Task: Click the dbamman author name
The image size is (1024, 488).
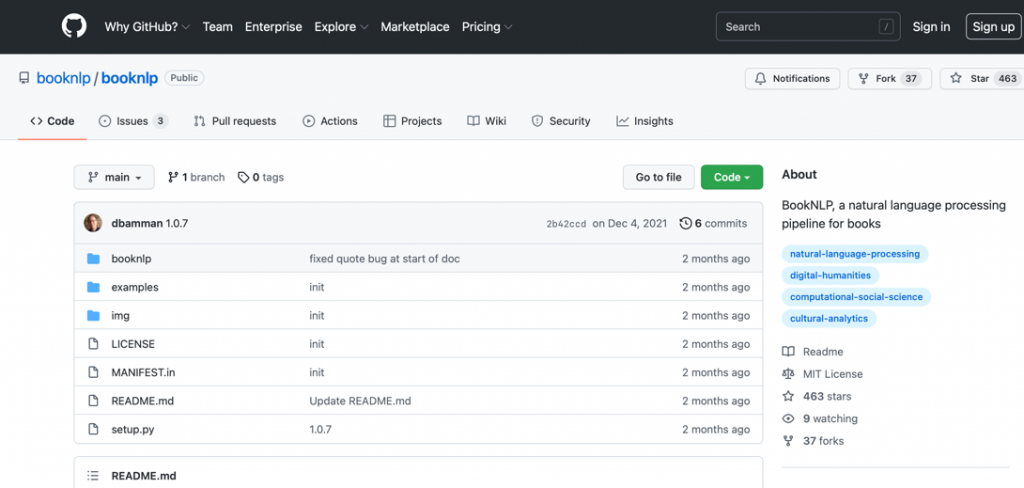Action: click(x=136, y=223)
